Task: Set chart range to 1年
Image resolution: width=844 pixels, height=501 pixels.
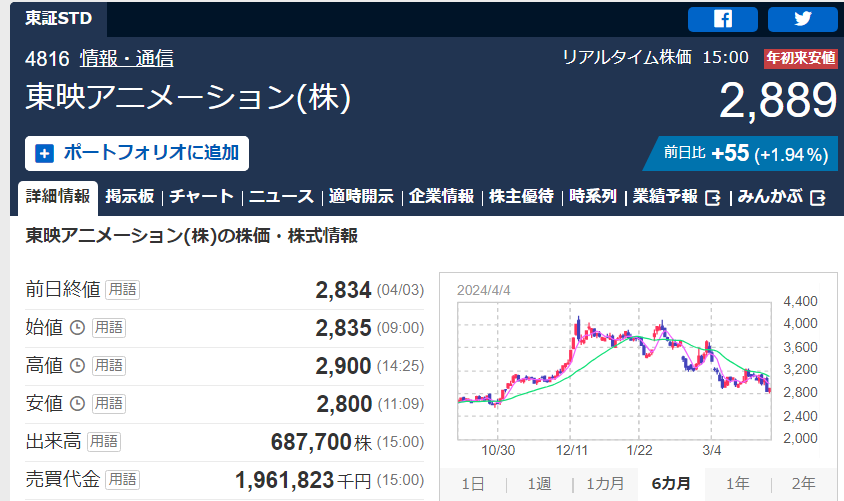Action: (x=737, y=484)
